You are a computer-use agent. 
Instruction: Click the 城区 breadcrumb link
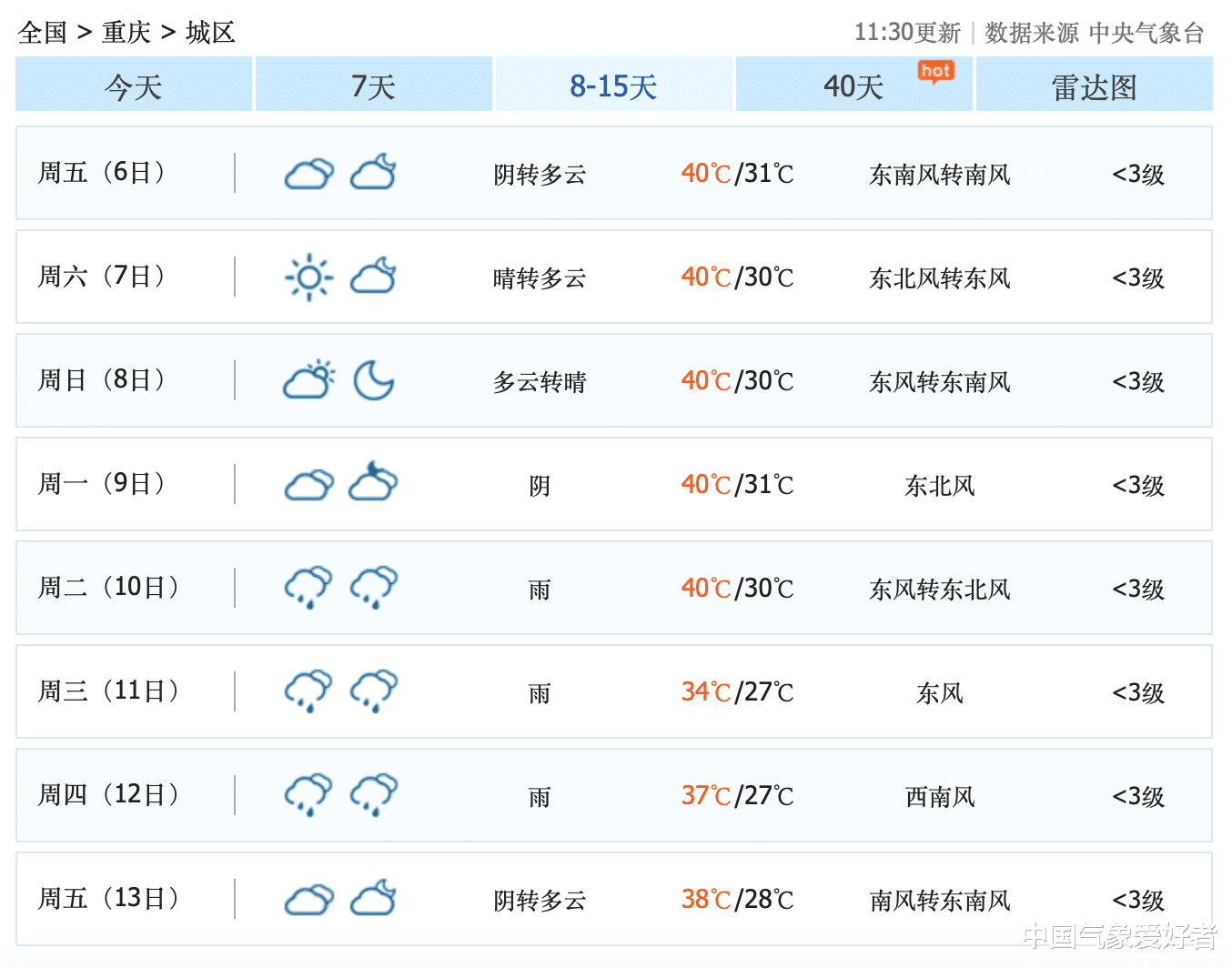coord(210,33)
